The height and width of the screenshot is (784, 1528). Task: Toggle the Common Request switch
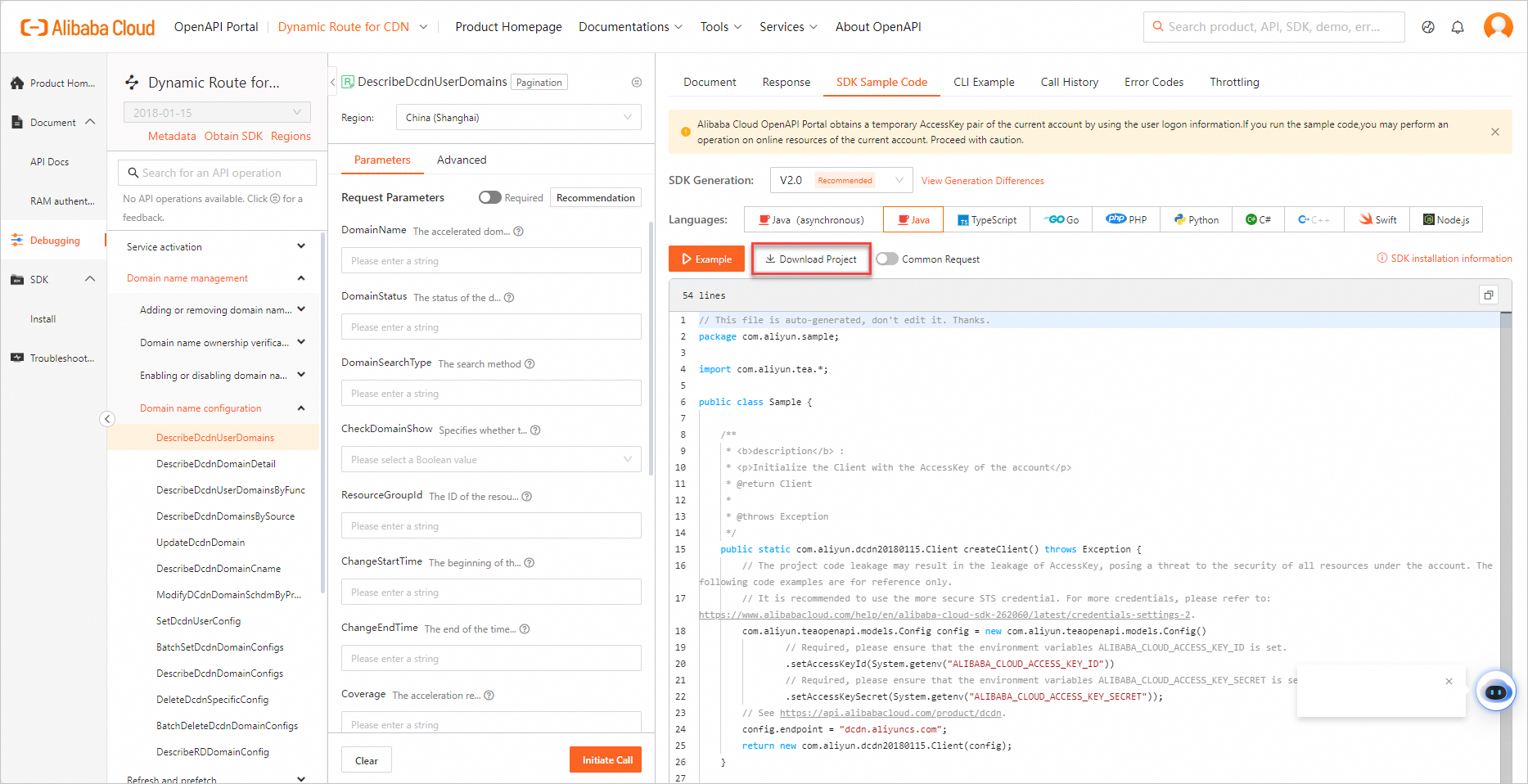tap(887, 259)
